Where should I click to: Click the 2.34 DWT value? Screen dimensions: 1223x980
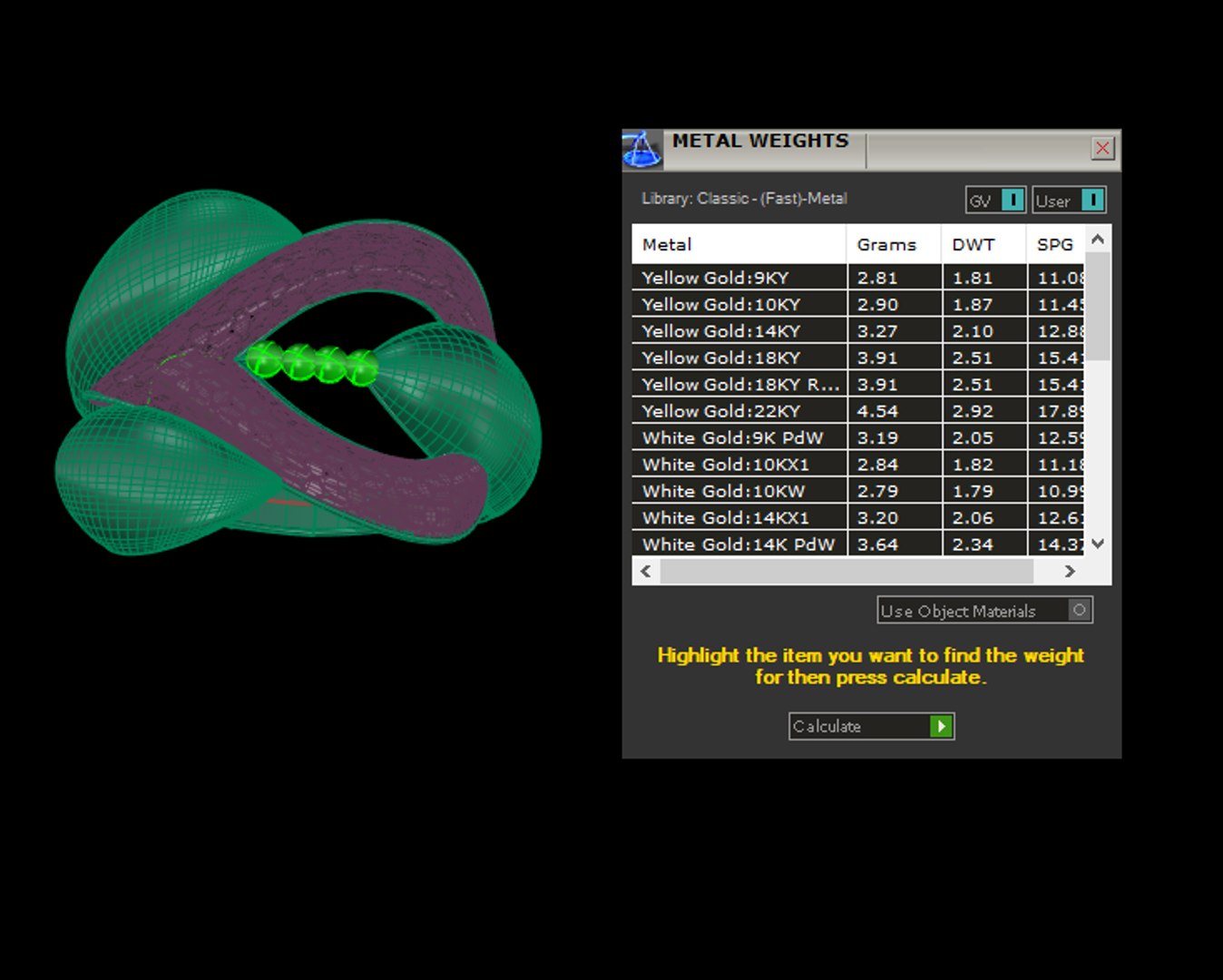(973, 544)
